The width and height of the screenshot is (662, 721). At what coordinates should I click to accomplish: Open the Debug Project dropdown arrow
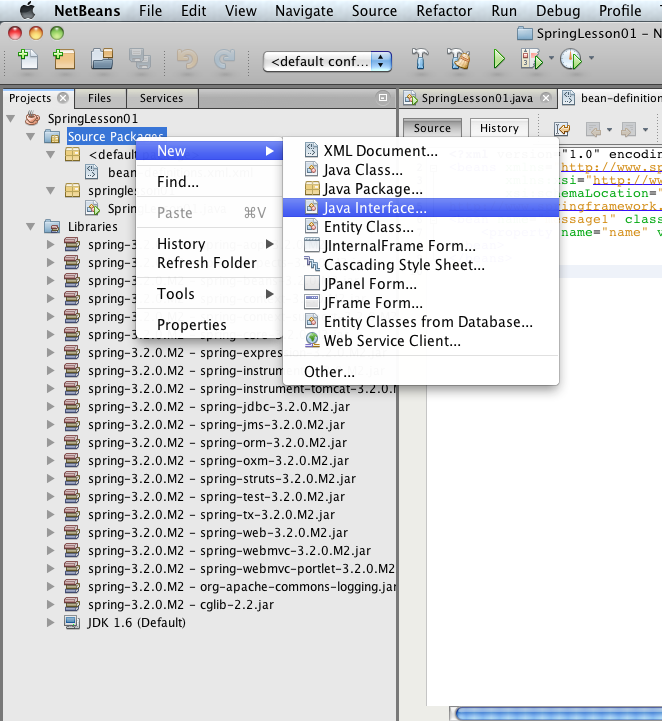click(551, 58)
